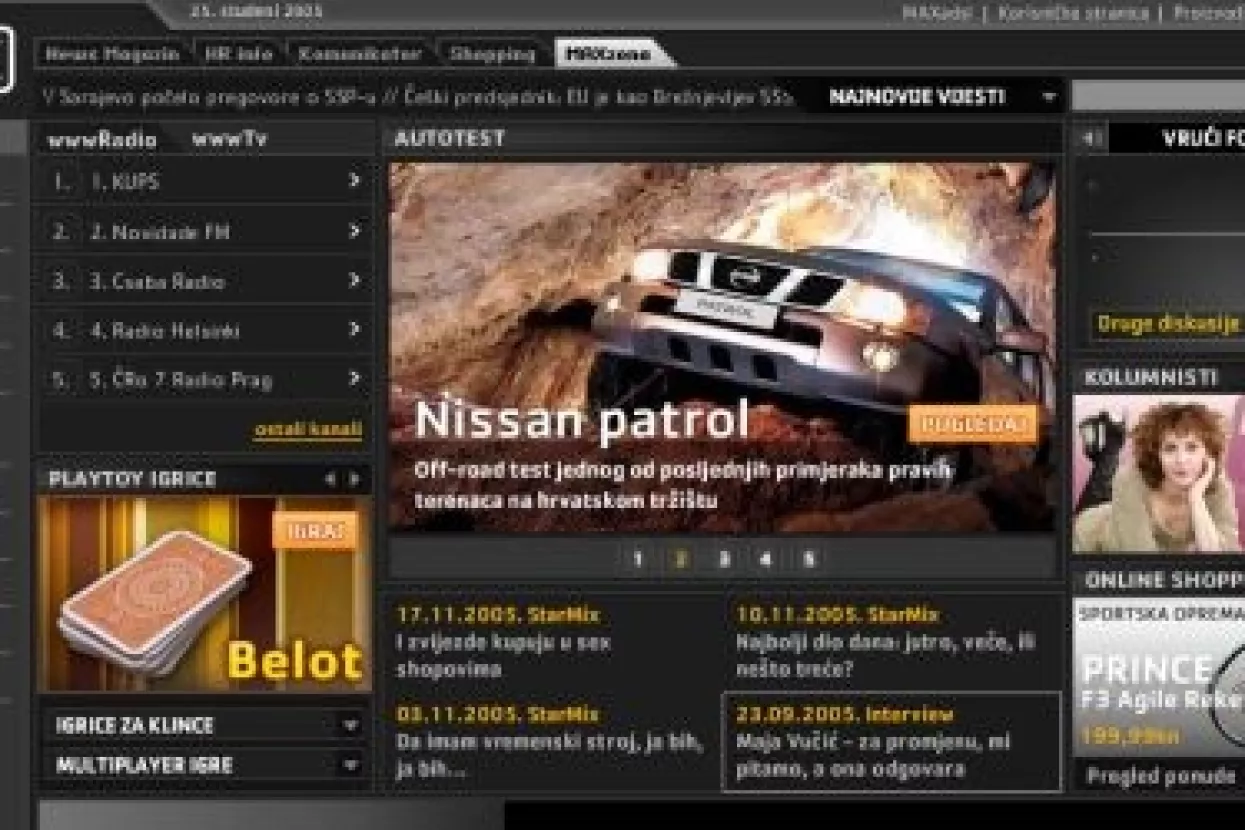The image size is (1245, 830).
Task: Go to Autotest slide 1
Action: point(638,559)
